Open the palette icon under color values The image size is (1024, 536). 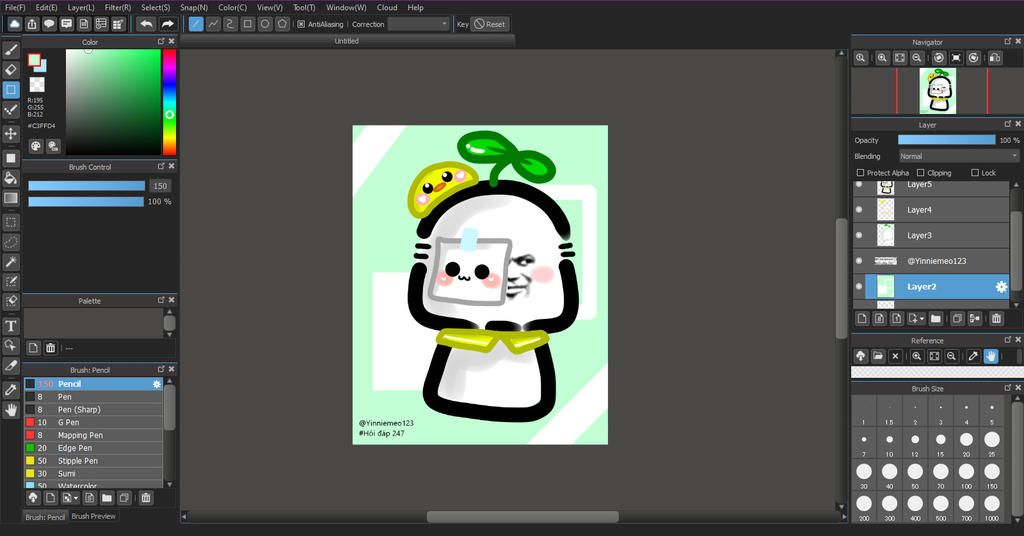coord(36,146)
